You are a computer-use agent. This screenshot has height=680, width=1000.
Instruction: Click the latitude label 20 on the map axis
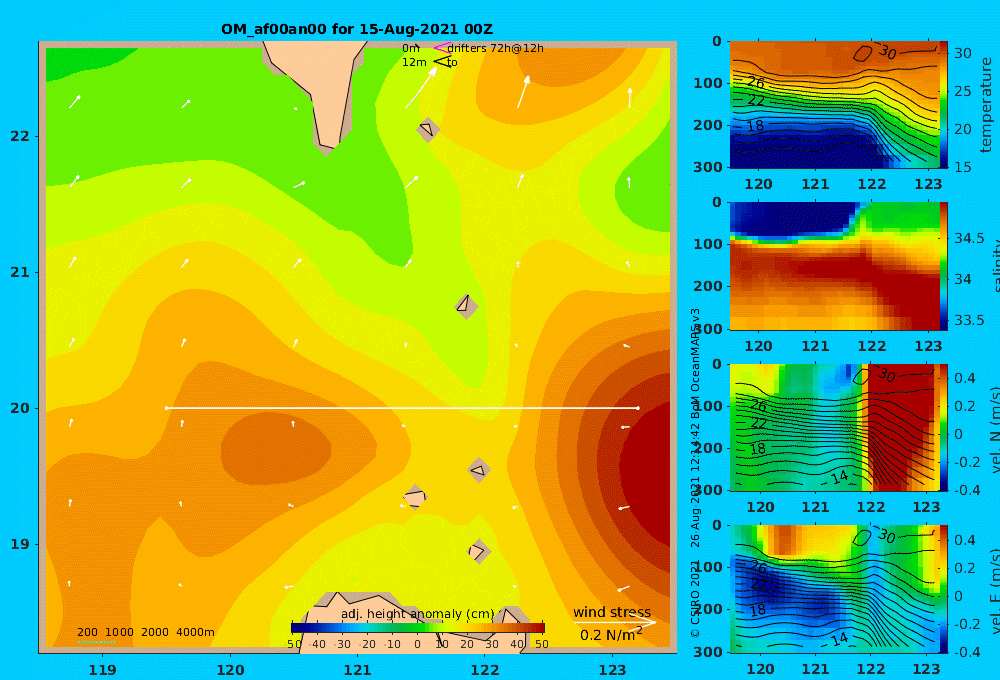19,408
